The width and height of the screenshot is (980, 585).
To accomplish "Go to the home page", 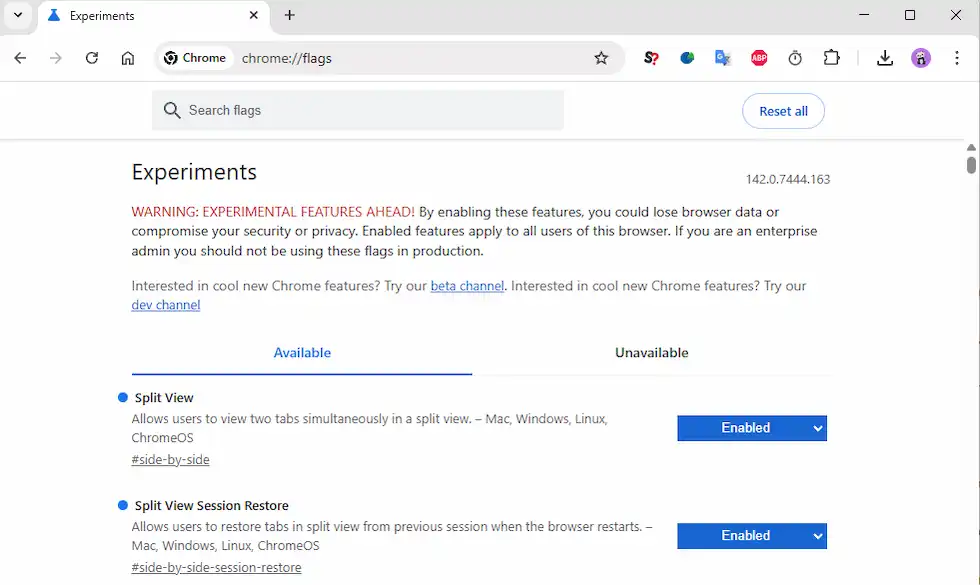I will pos(128,58).
